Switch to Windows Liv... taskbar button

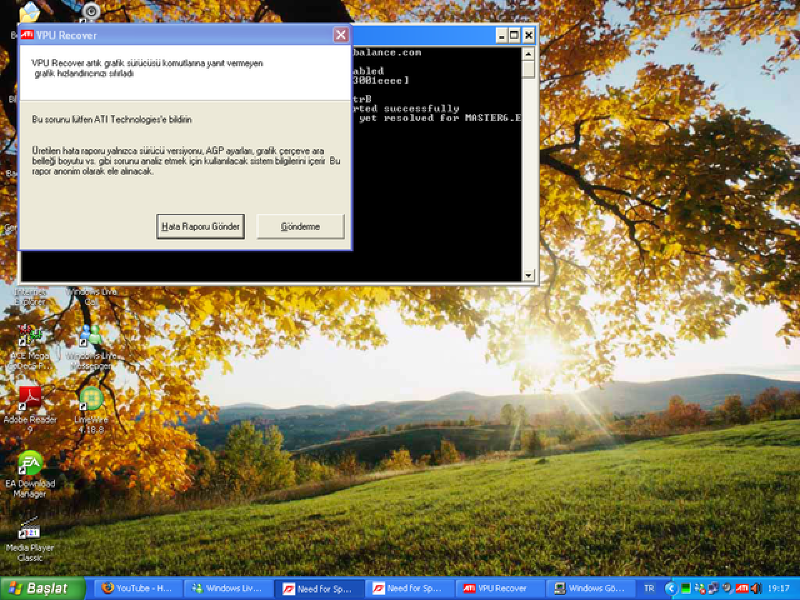tap(227, 588)
